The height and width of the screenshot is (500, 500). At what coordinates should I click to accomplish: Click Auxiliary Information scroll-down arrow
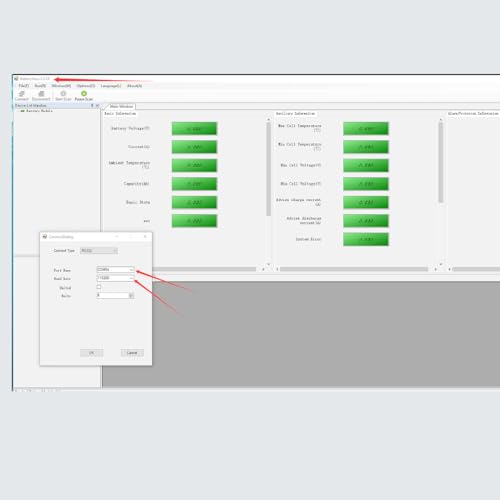pos(441,264)
